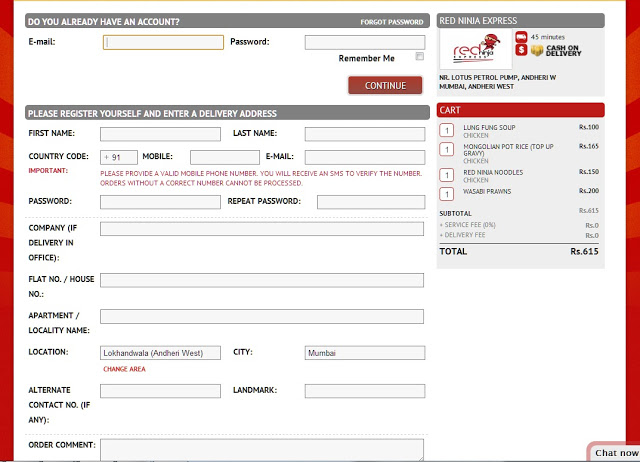640x462 pixels.
Task: Click the Flat No. / House No. field
Action: [x=262, y=280]
